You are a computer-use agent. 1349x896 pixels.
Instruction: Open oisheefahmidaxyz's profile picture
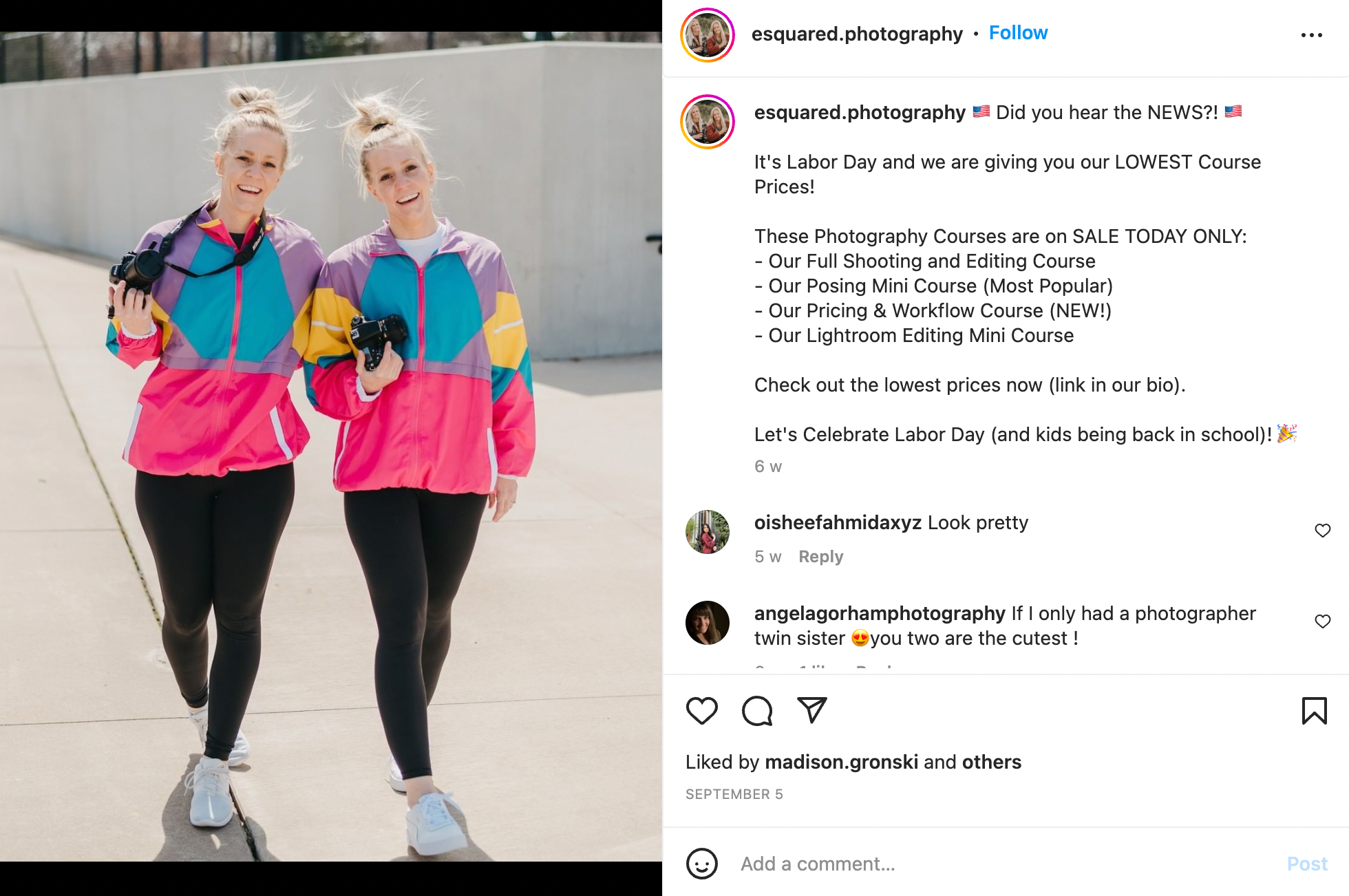708,532
